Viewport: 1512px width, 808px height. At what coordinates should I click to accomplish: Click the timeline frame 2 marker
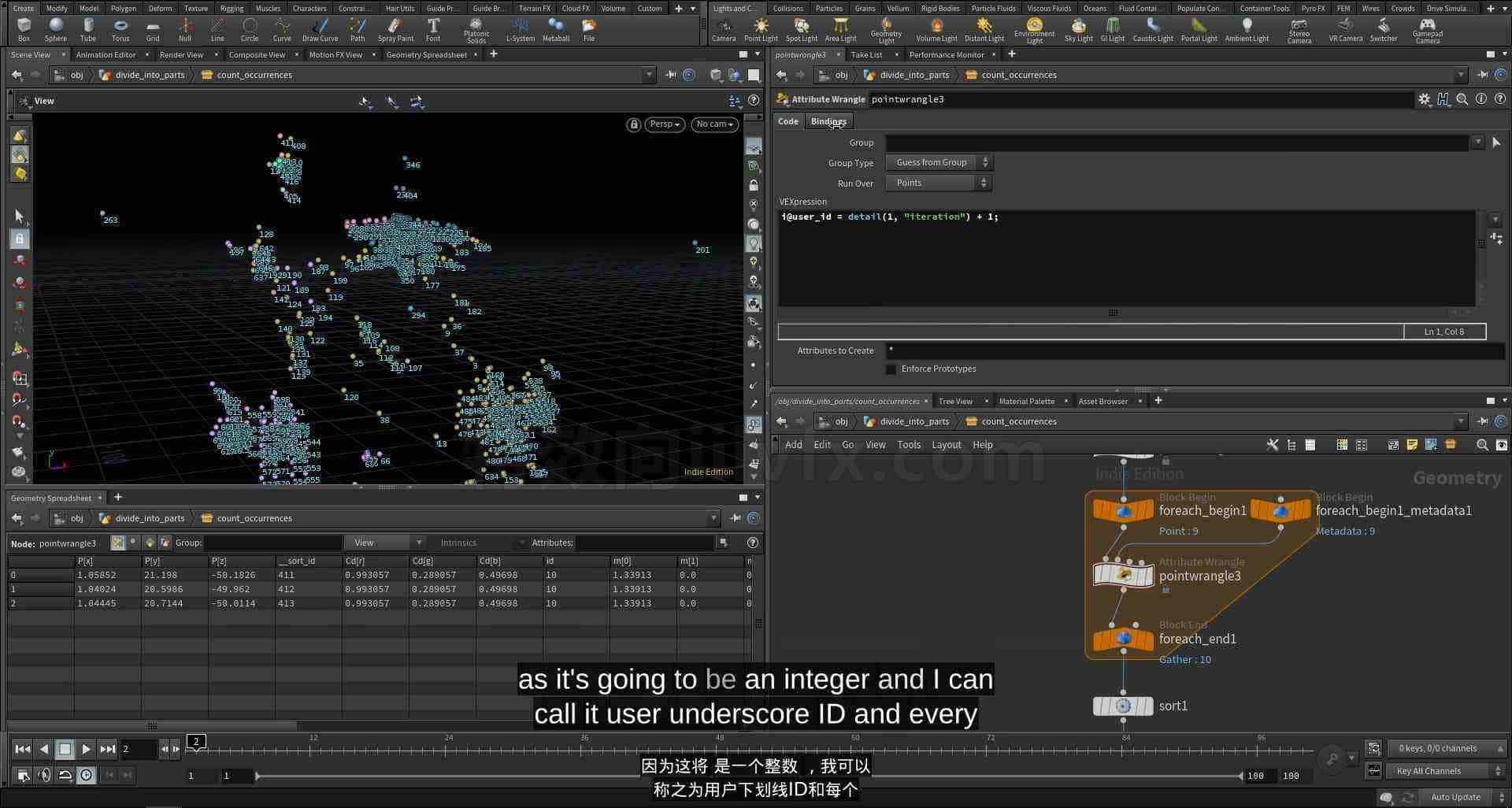pos(196,741)
